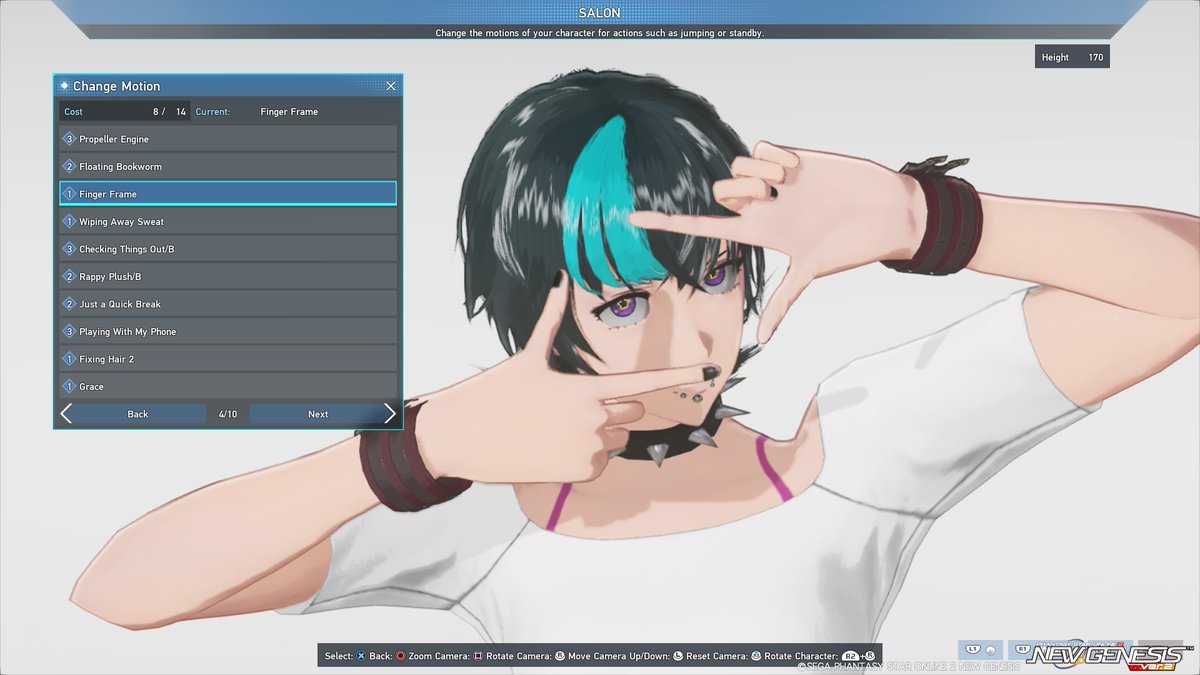Click the R2 icon for Rotate Character
This screenshot has height=675, width=1200.
(851, 656)
